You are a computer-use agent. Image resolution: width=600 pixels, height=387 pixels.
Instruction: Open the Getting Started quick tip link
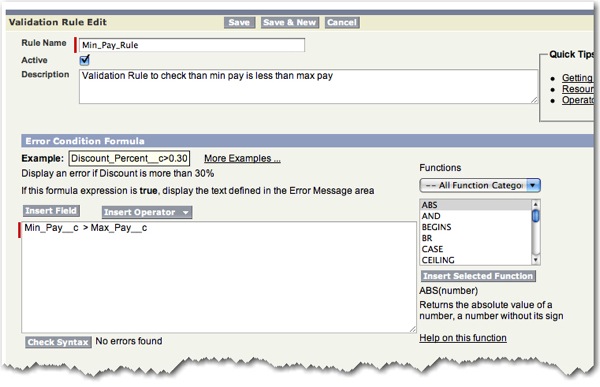[x=577, y=78]
